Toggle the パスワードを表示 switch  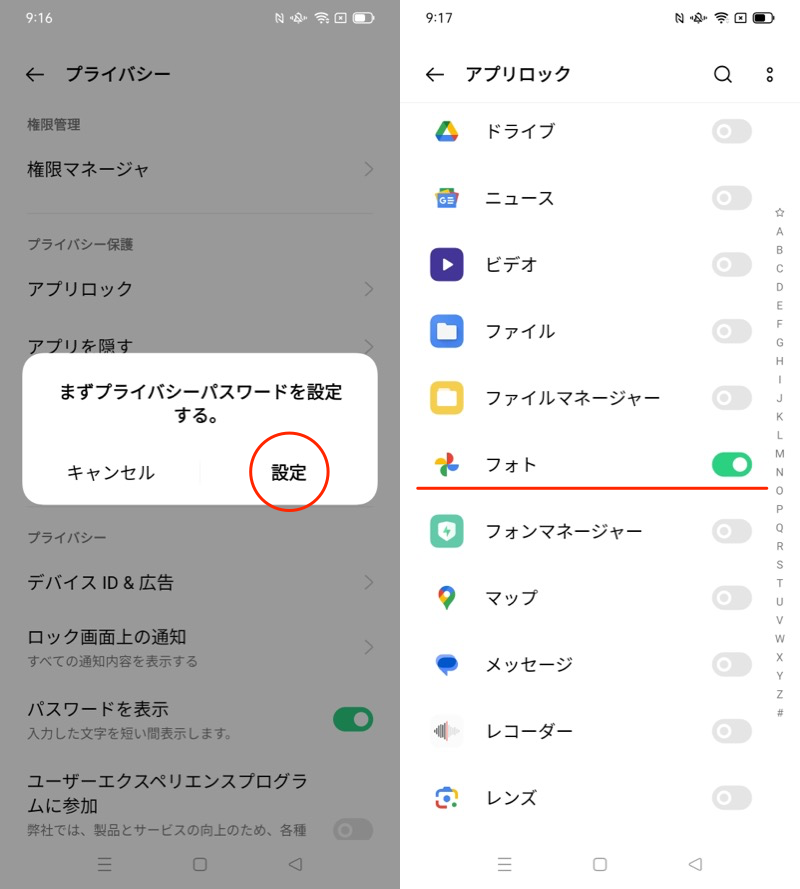[x=352, y=719]
